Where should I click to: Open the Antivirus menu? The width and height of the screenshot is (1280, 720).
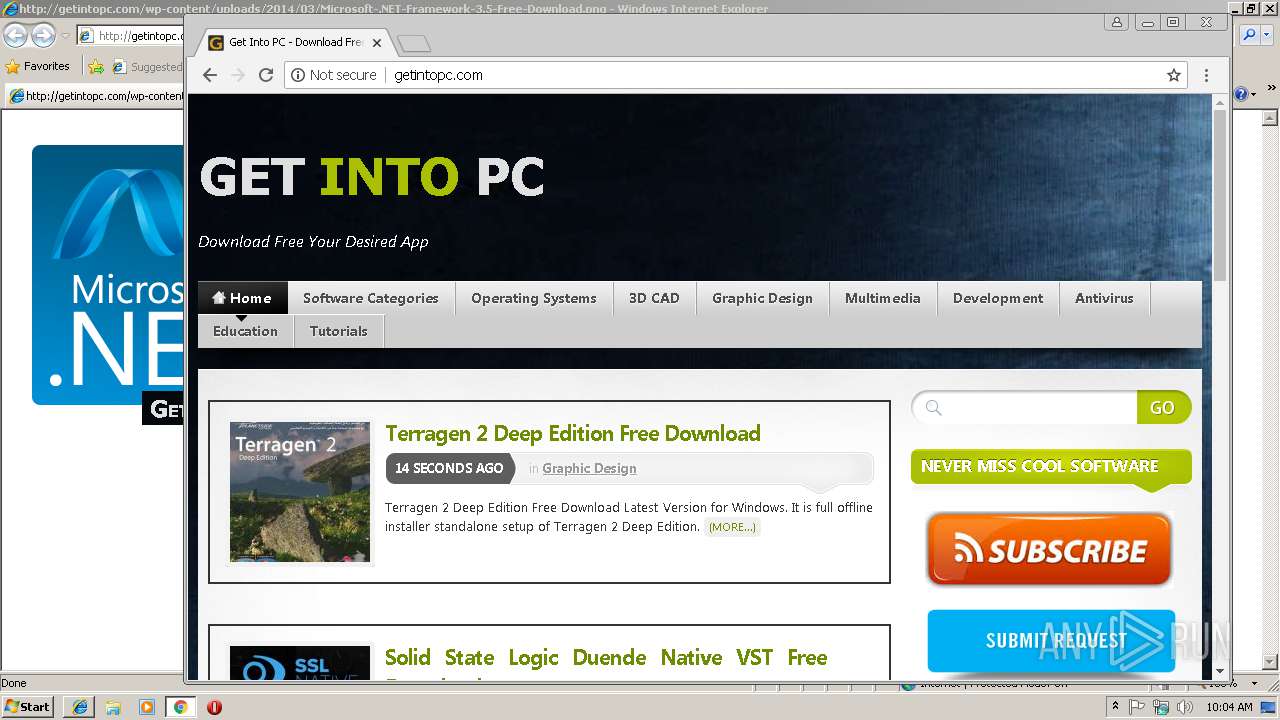[1104, 298]
